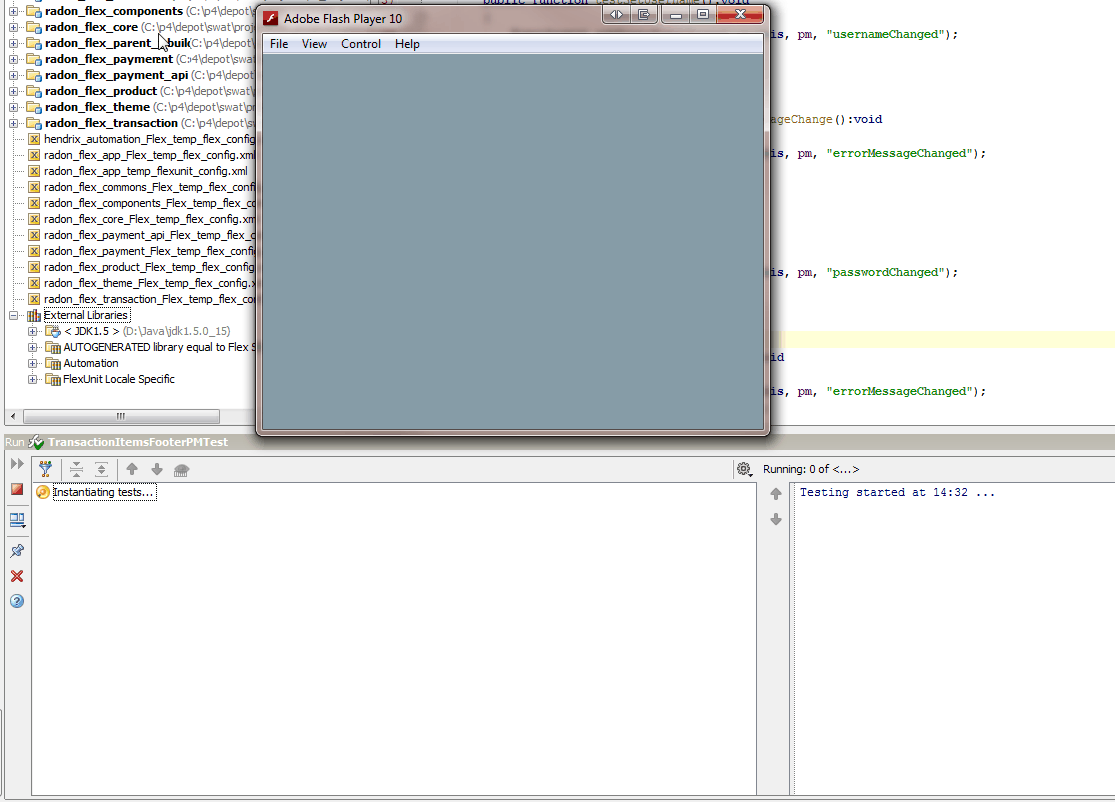Open test runner help via question mark icon
1115x802 pixels.
pos(16,601)
